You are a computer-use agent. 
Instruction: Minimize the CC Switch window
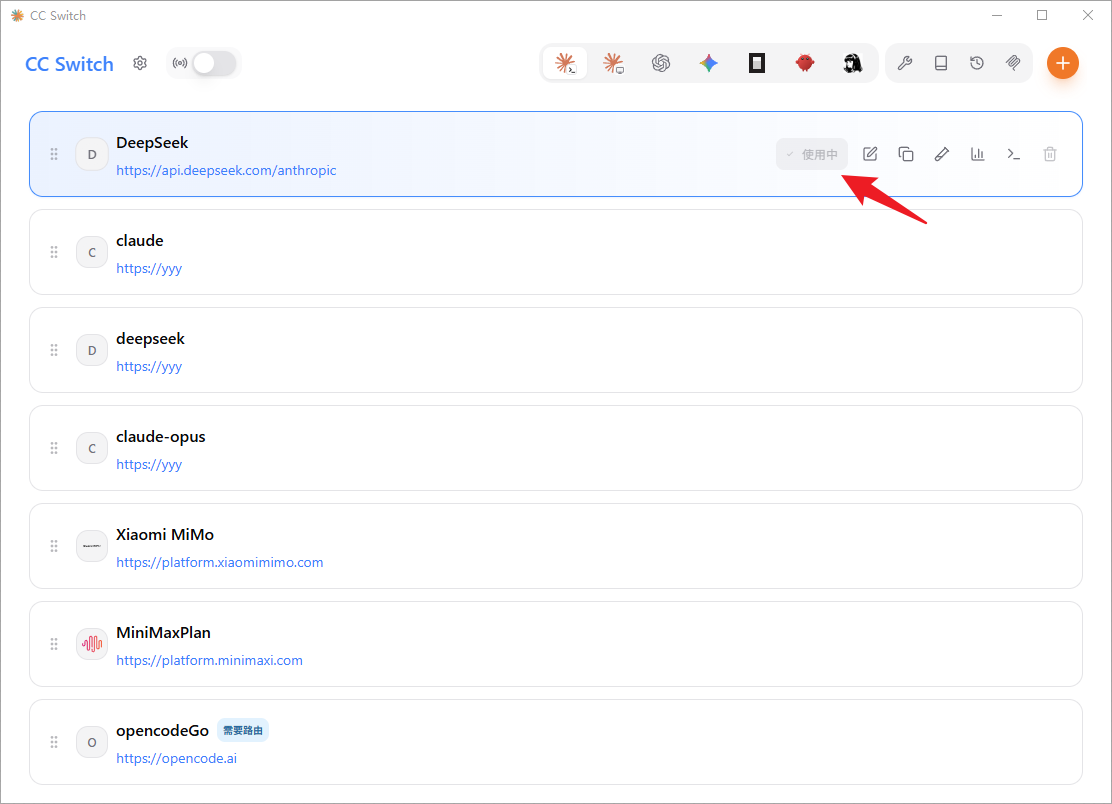tap(997, 15)
